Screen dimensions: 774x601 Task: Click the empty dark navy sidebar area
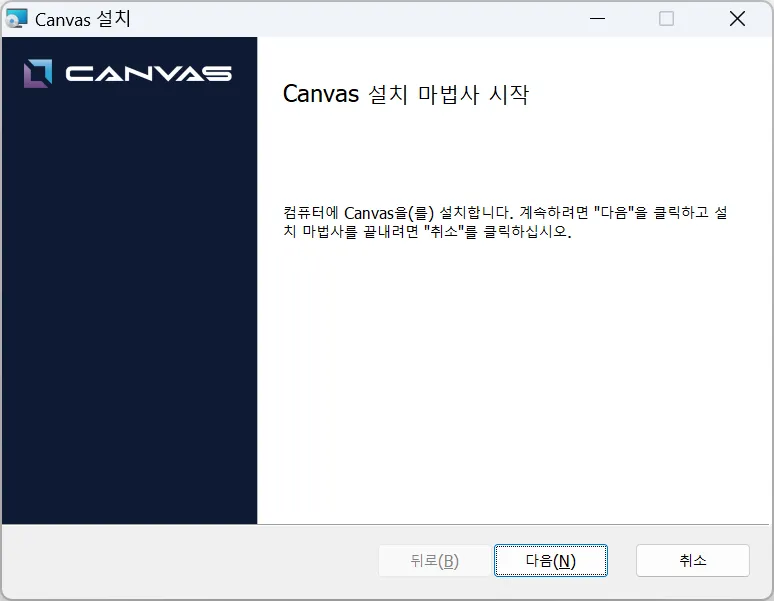pyautogui.click(x=129, y=320)
